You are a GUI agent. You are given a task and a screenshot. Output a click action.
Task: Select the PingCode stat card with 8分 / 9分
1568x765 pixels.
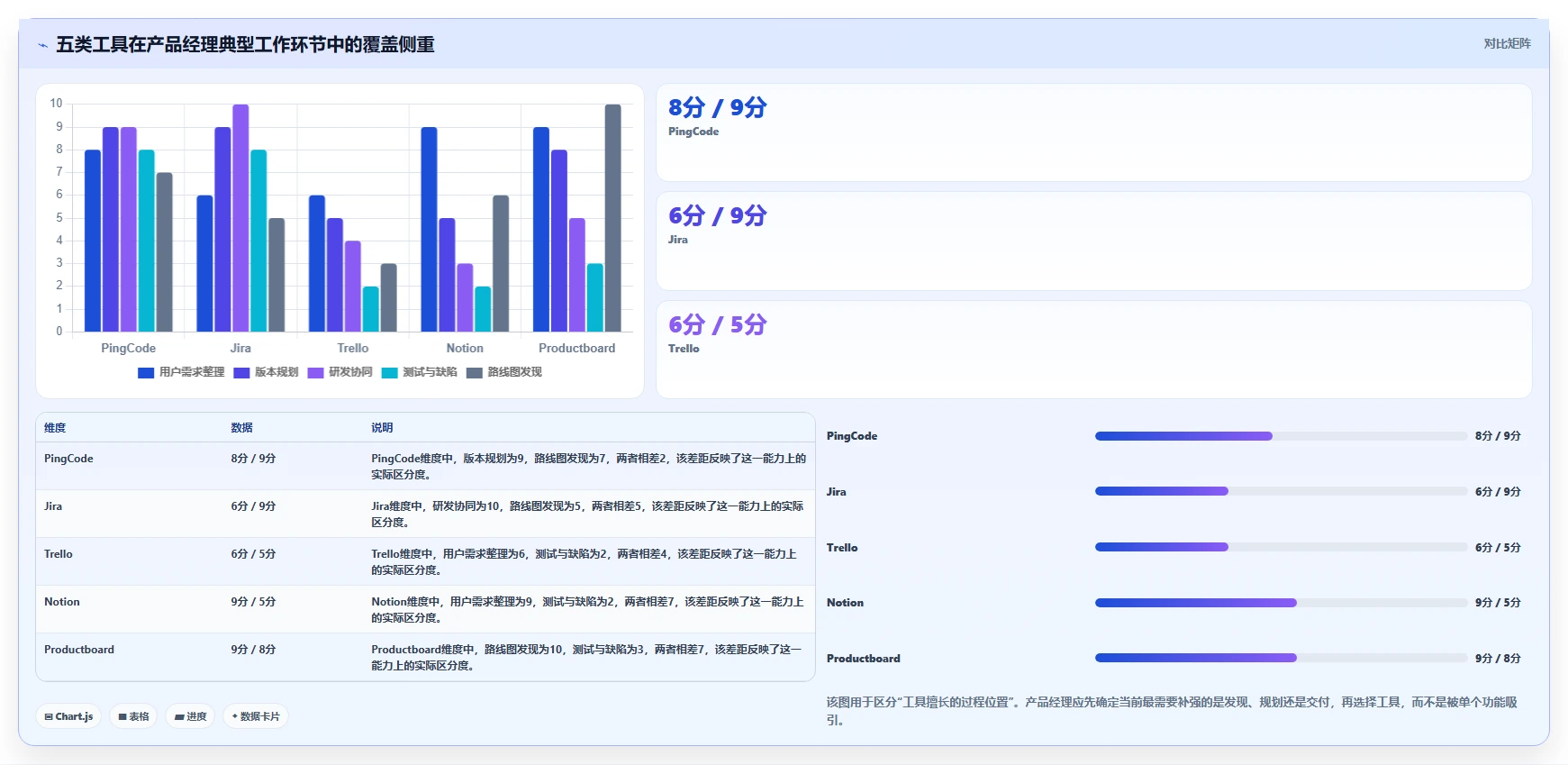1093,132
